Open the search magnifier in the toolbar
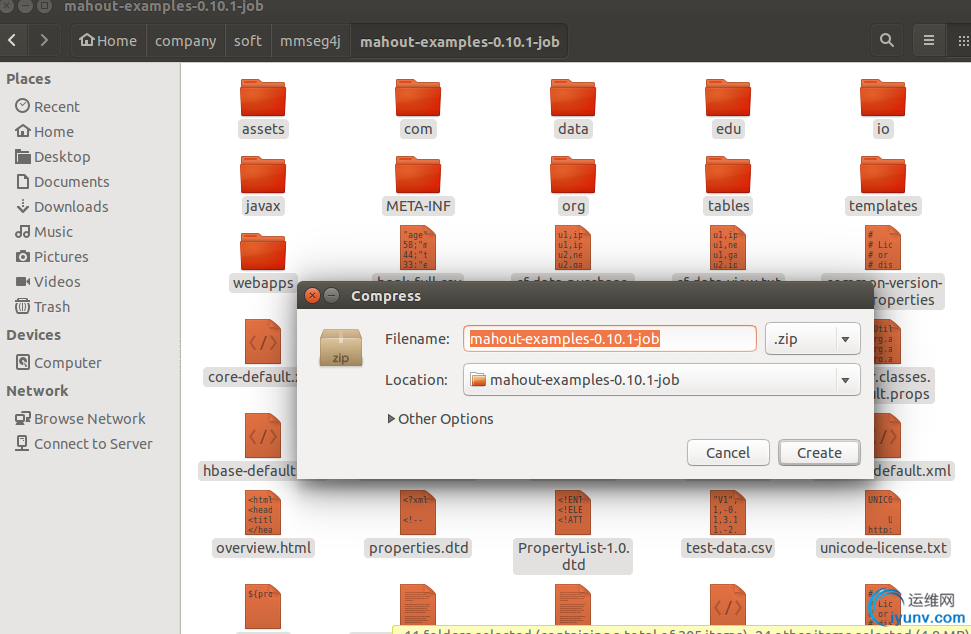The width and height of the screenshot is (971, 634). point(887,41)
